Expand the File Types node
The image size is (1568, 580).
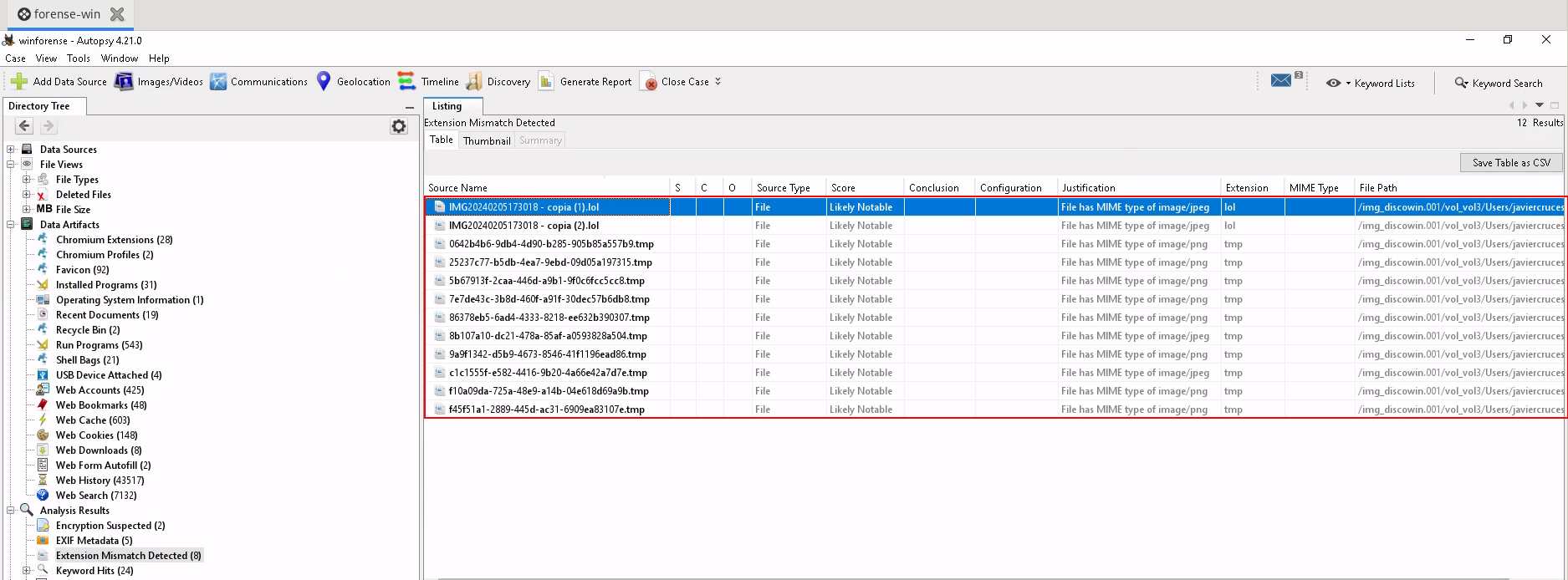[x=27, y=180]
